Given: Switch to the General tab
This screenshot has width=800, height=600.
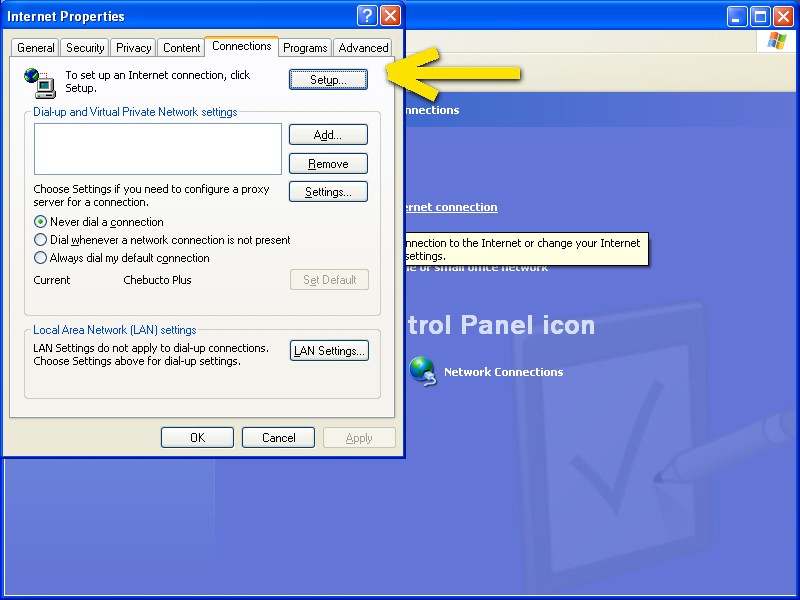Looking at the screenshot, I should 35,47.
